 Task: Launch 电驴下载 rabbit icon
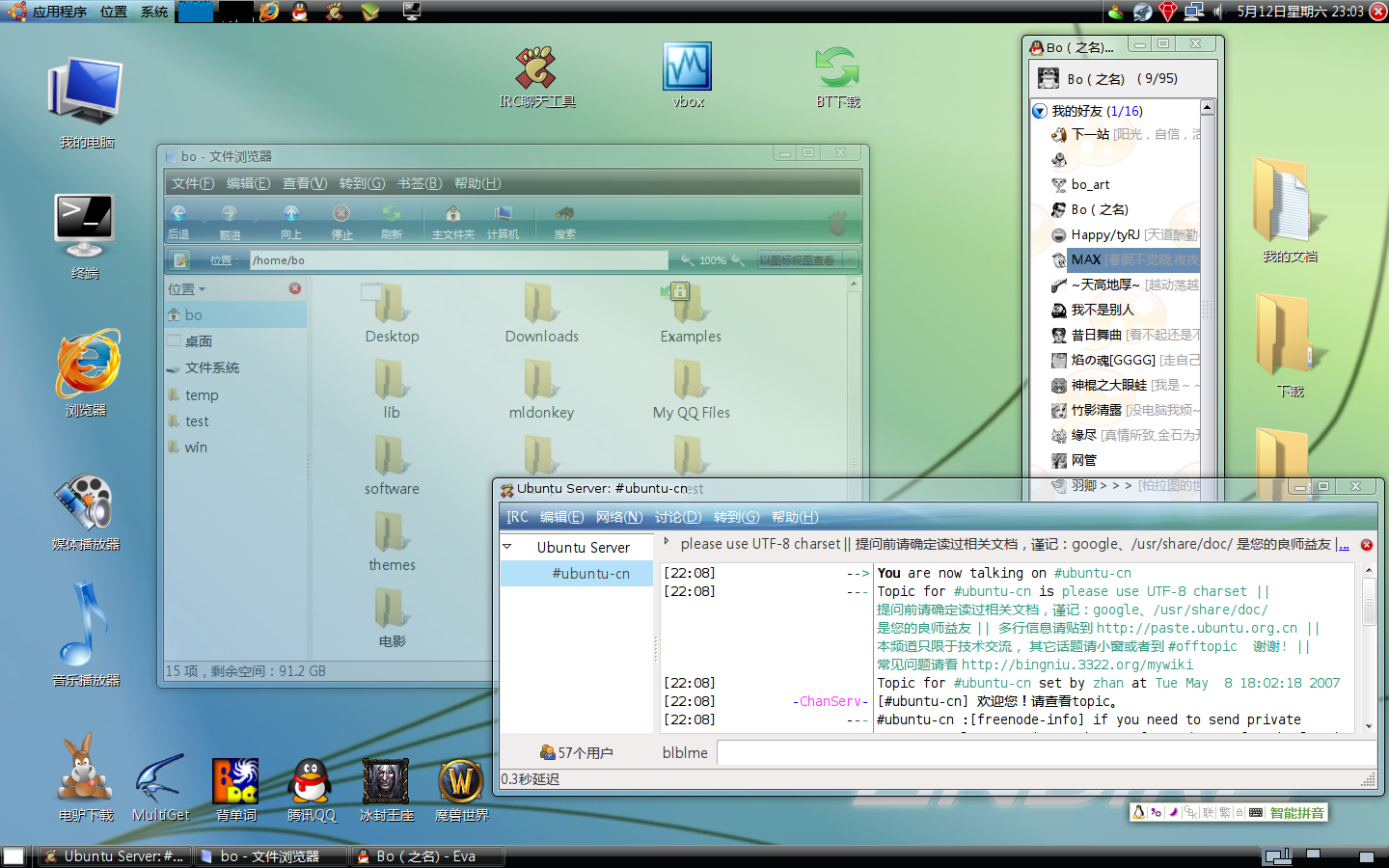(x=85, y=778)
